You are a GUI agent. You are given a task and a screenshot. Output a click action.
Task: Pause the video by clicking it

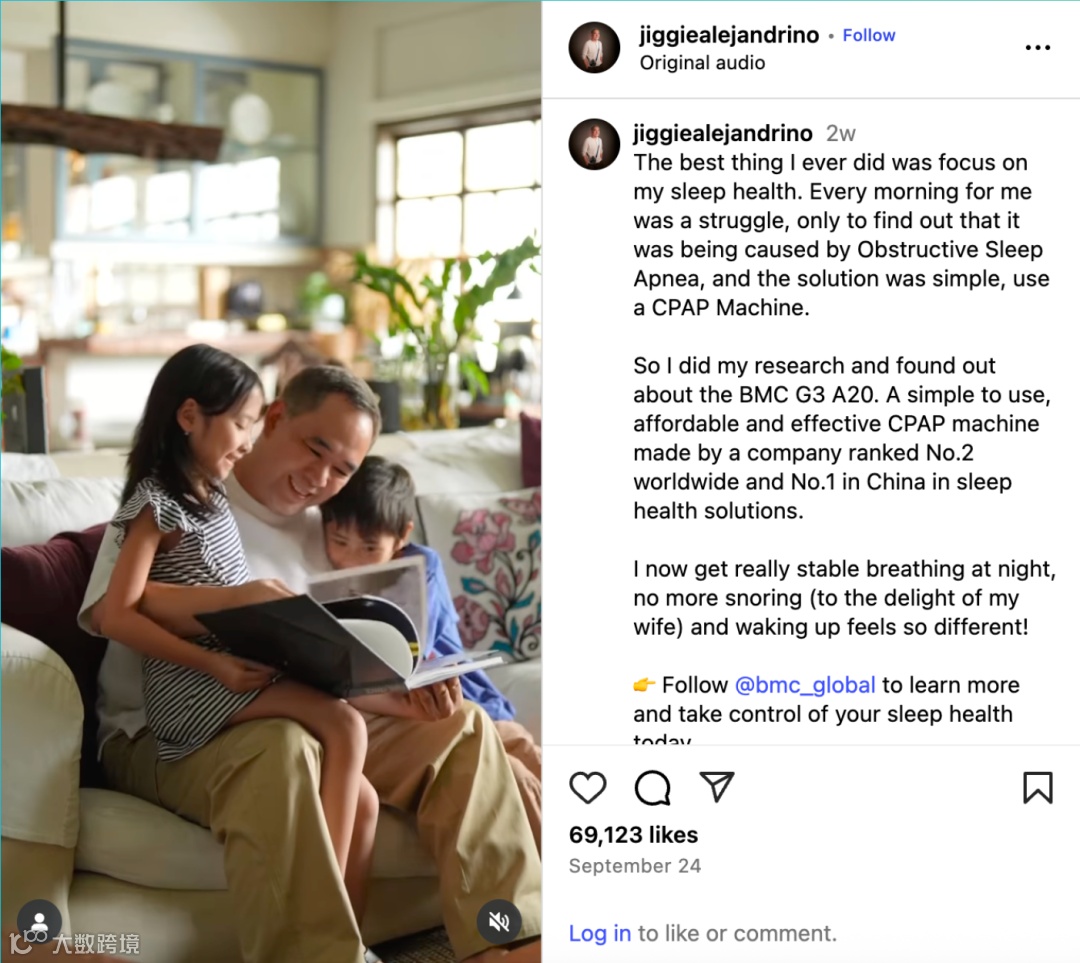click(x=271, y=482)
